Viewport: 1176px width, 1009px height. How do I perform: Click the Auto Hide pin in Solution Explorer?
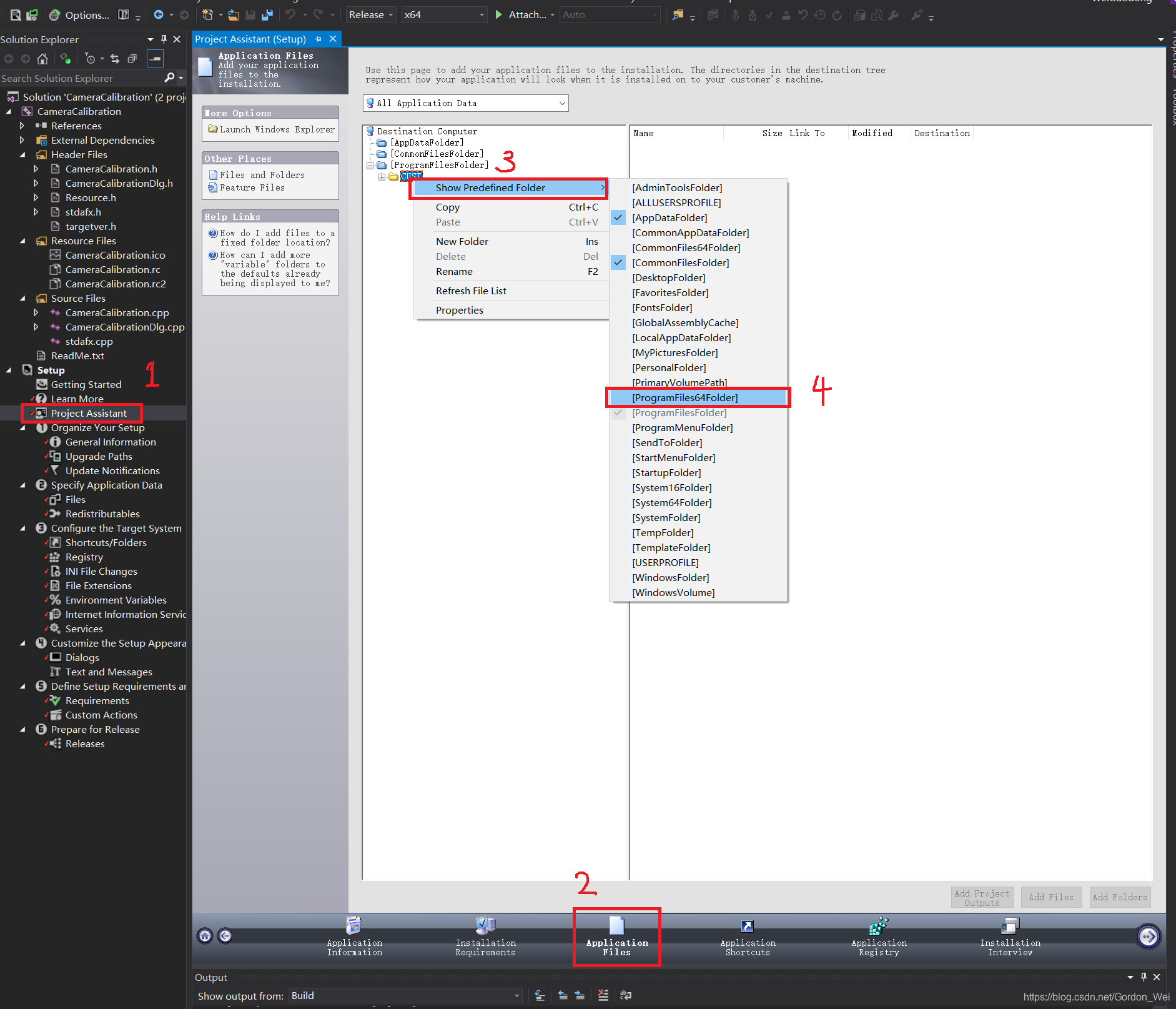(x=164, y=39)
